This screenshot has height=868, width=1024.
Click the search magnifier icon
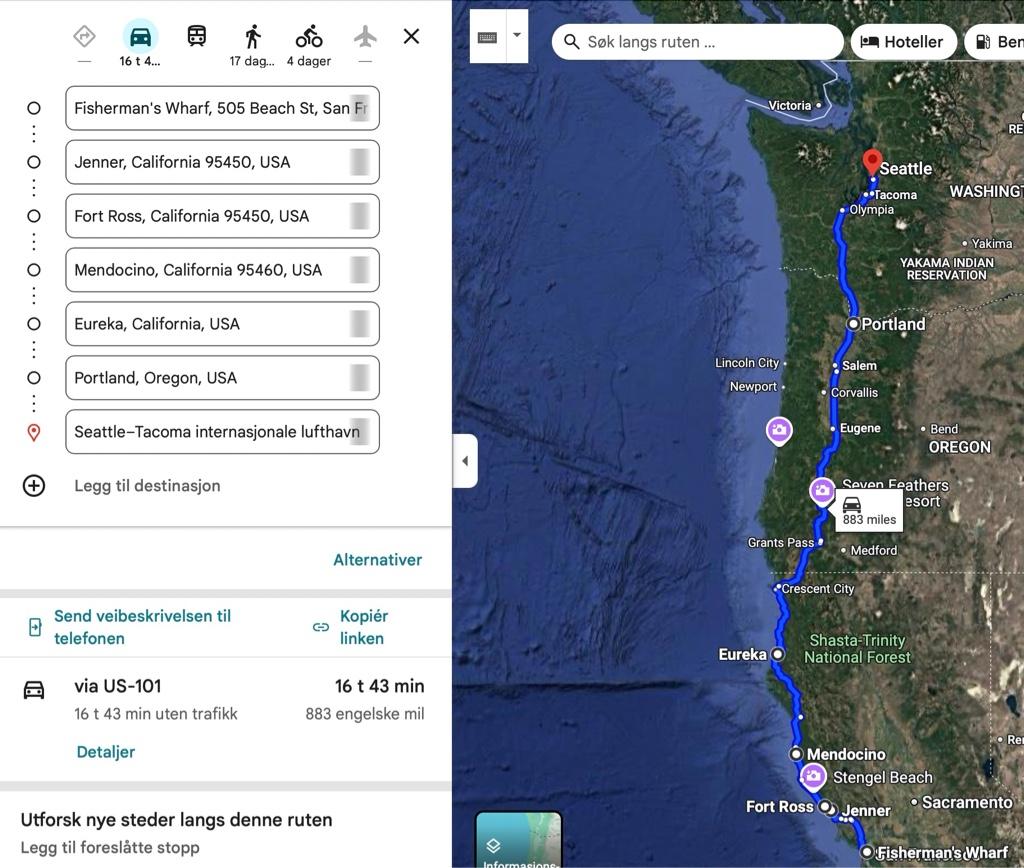click(x=571, y=42)
